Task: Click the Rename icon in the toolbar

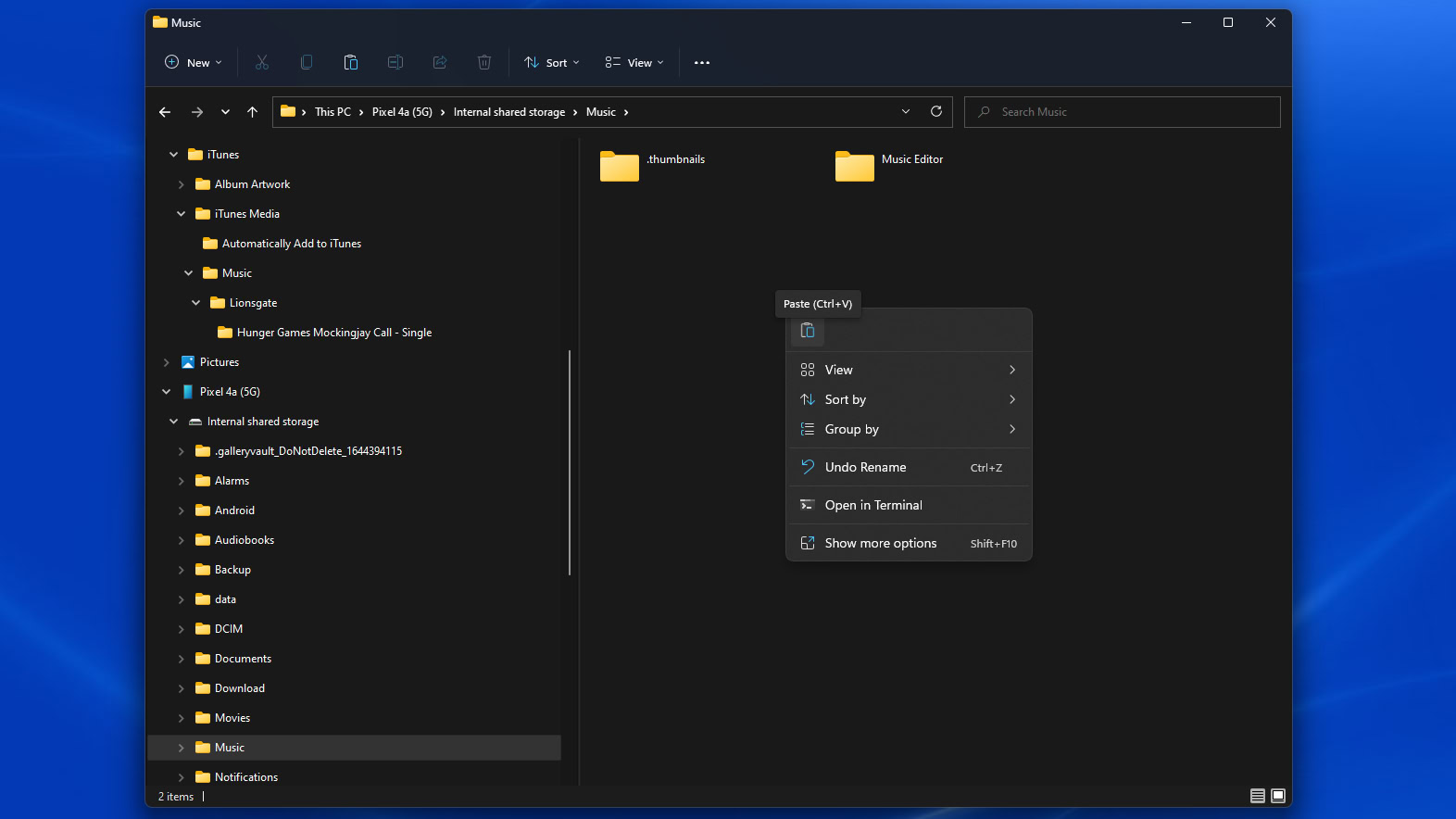Action: coord(395,62)
